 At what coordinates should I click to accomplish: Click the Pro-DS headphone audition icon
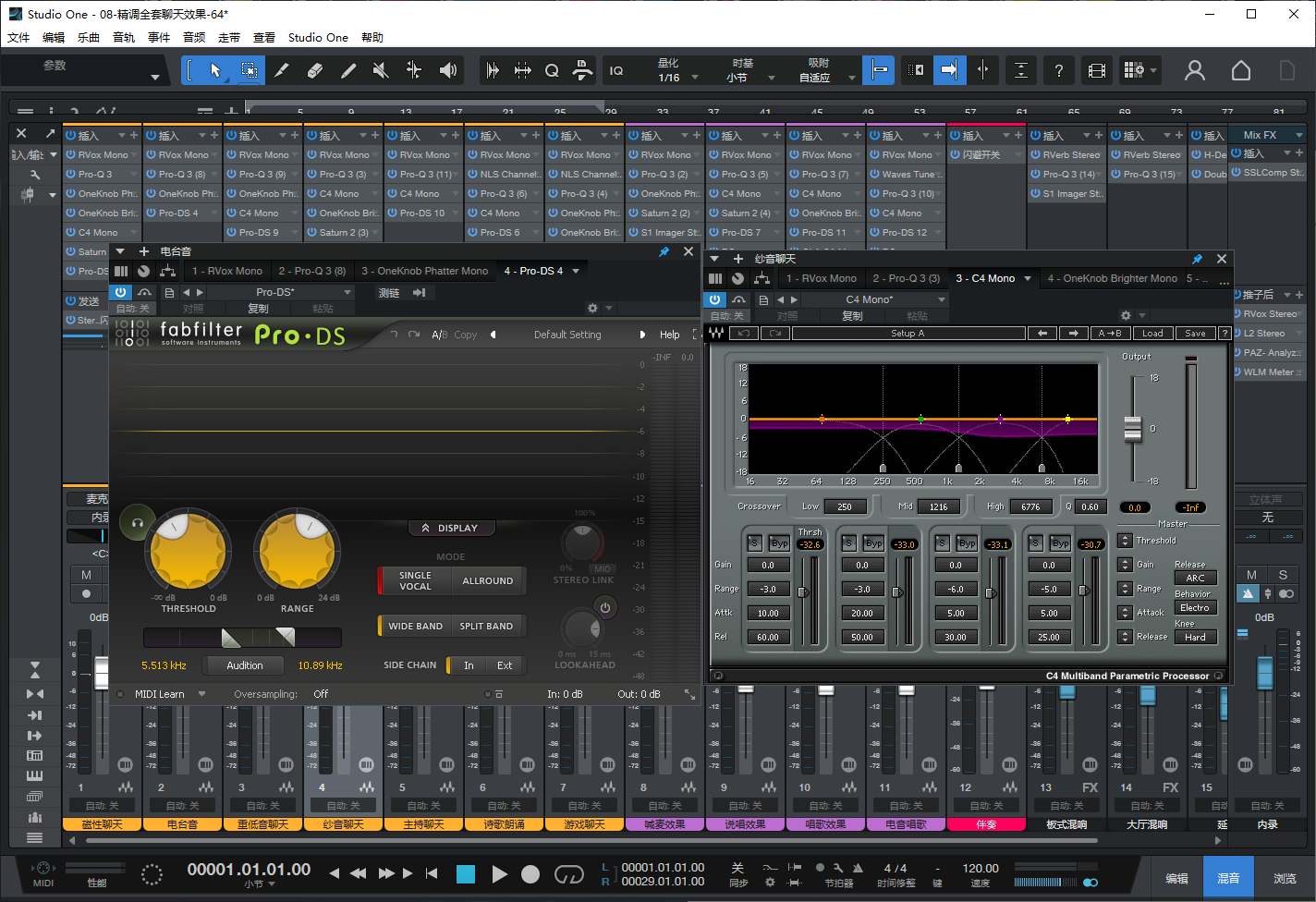[138, 523]
